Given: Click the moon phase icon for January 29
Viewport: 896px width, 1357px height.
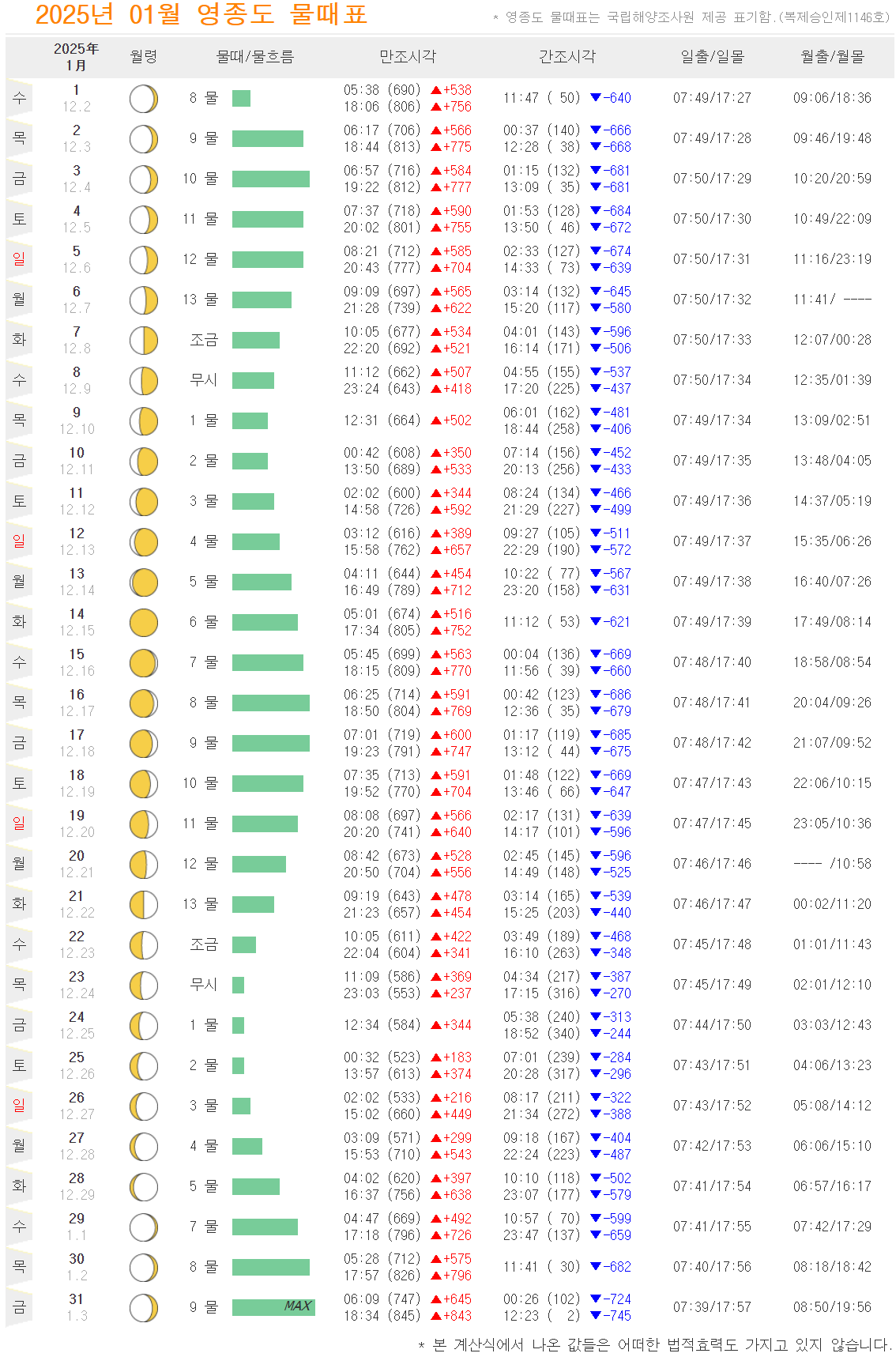Looking at the screenshot, I should [x=144, y=1227].
